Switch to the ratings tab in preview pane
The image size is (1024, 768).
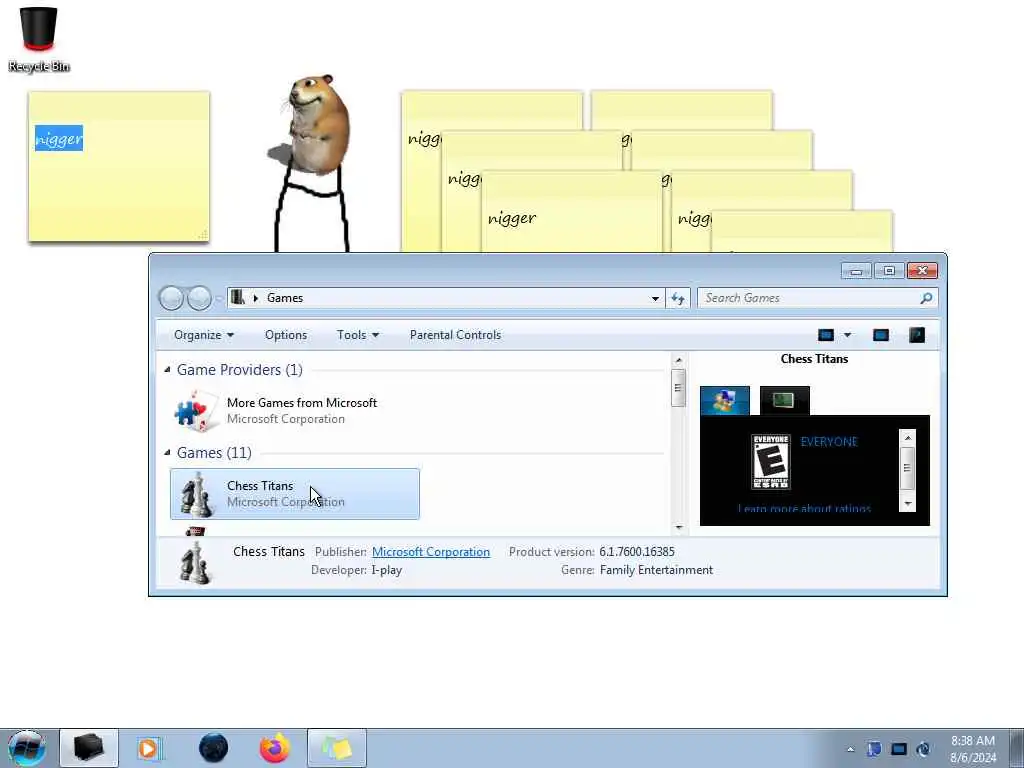pos(725,400)
